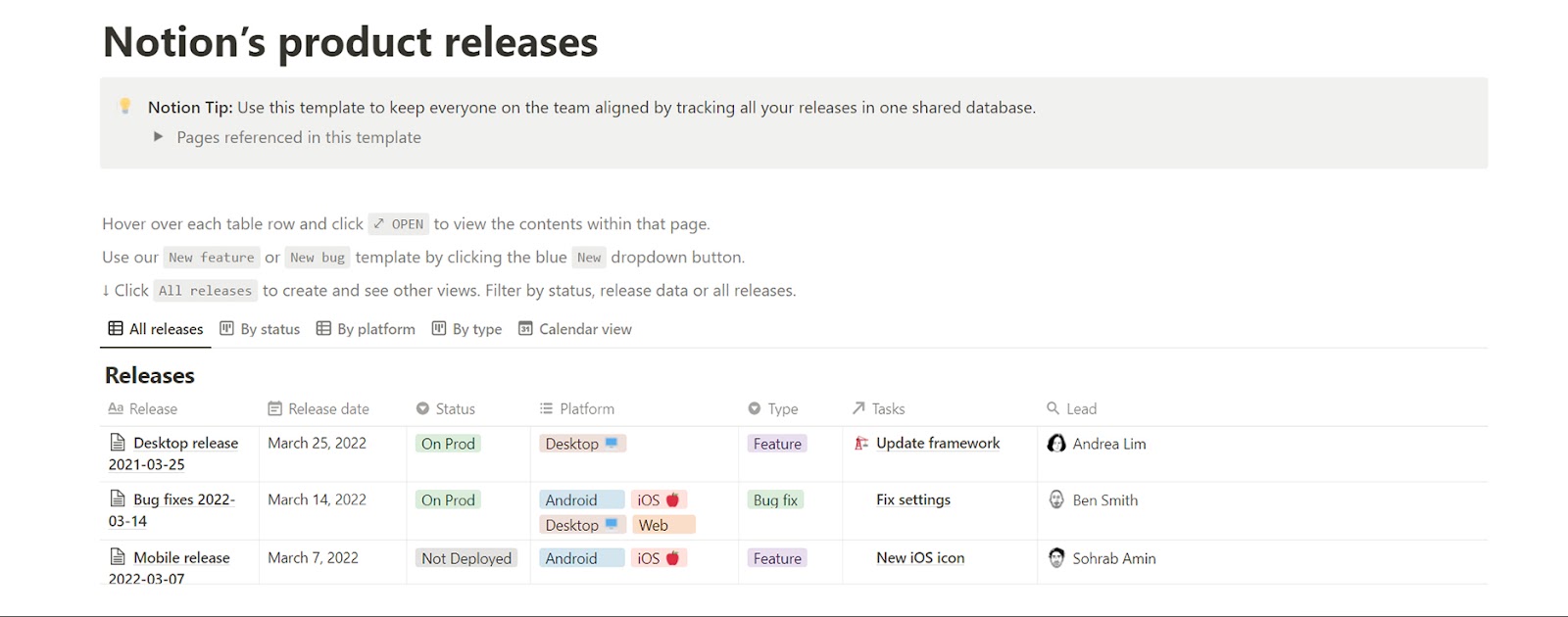Click the Mobile release page icon
The image size is (1568, 617).
[x=118, y=557]
